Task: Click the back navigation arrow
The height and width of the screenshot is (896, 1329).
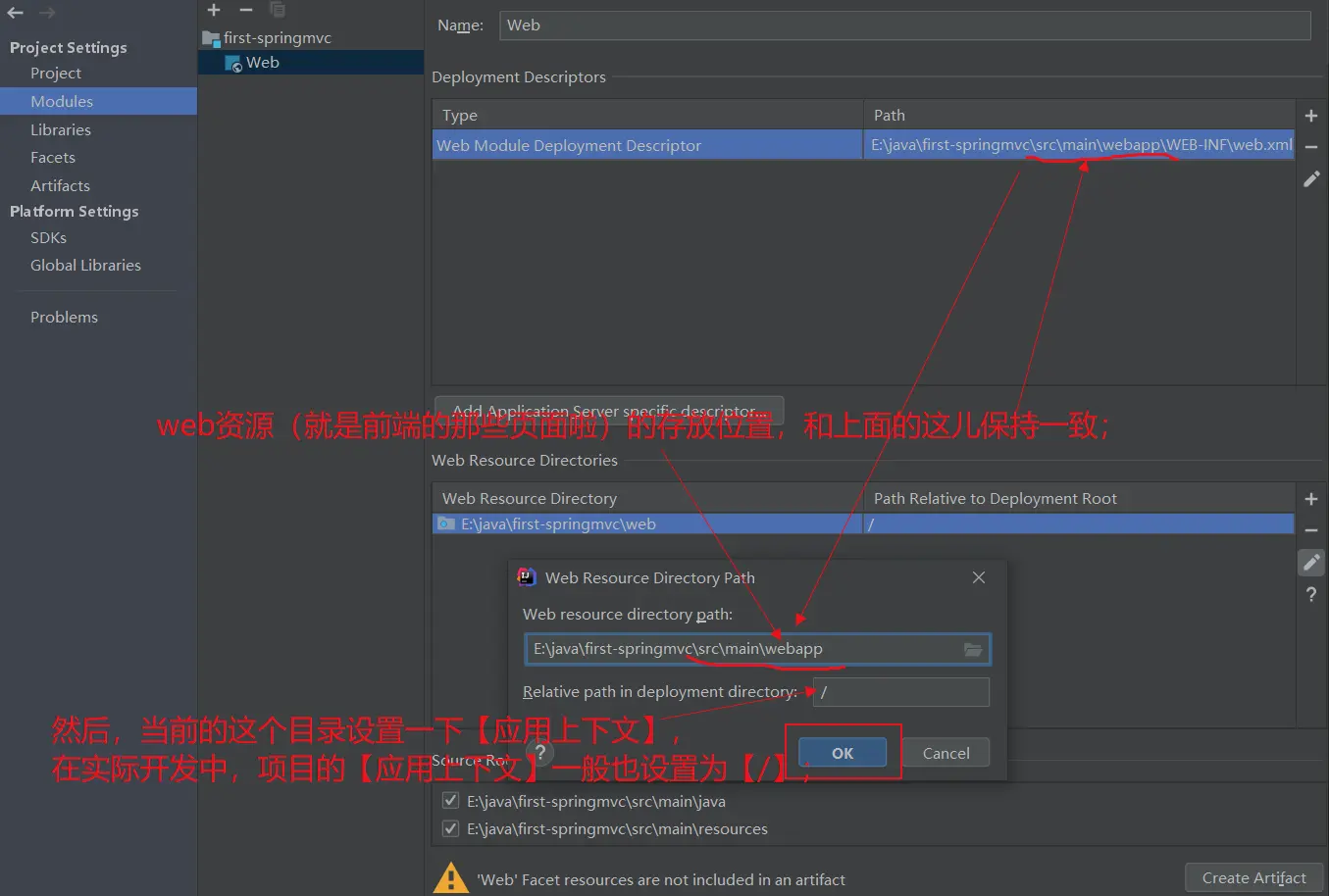Action: (x=16, y=13)
